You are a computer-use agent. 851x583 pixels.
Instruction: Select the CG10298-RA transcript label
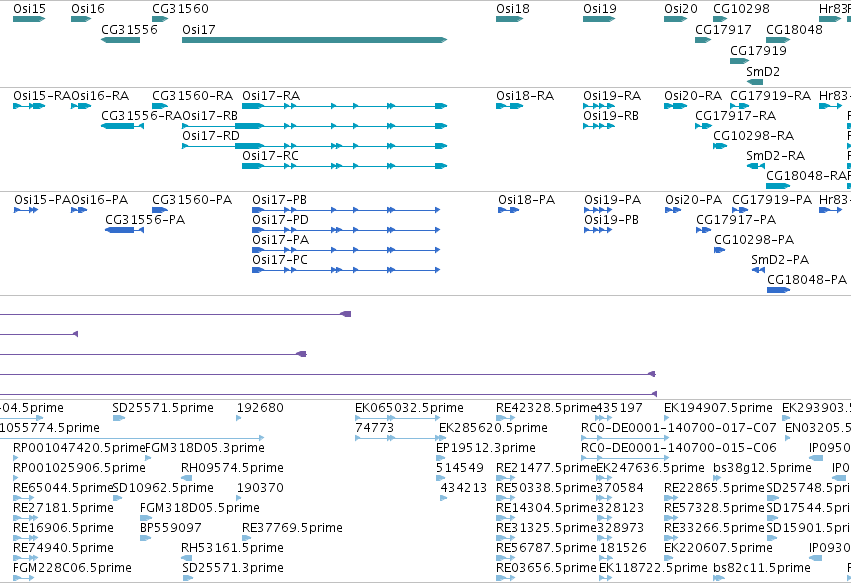(x=753, y=136)
